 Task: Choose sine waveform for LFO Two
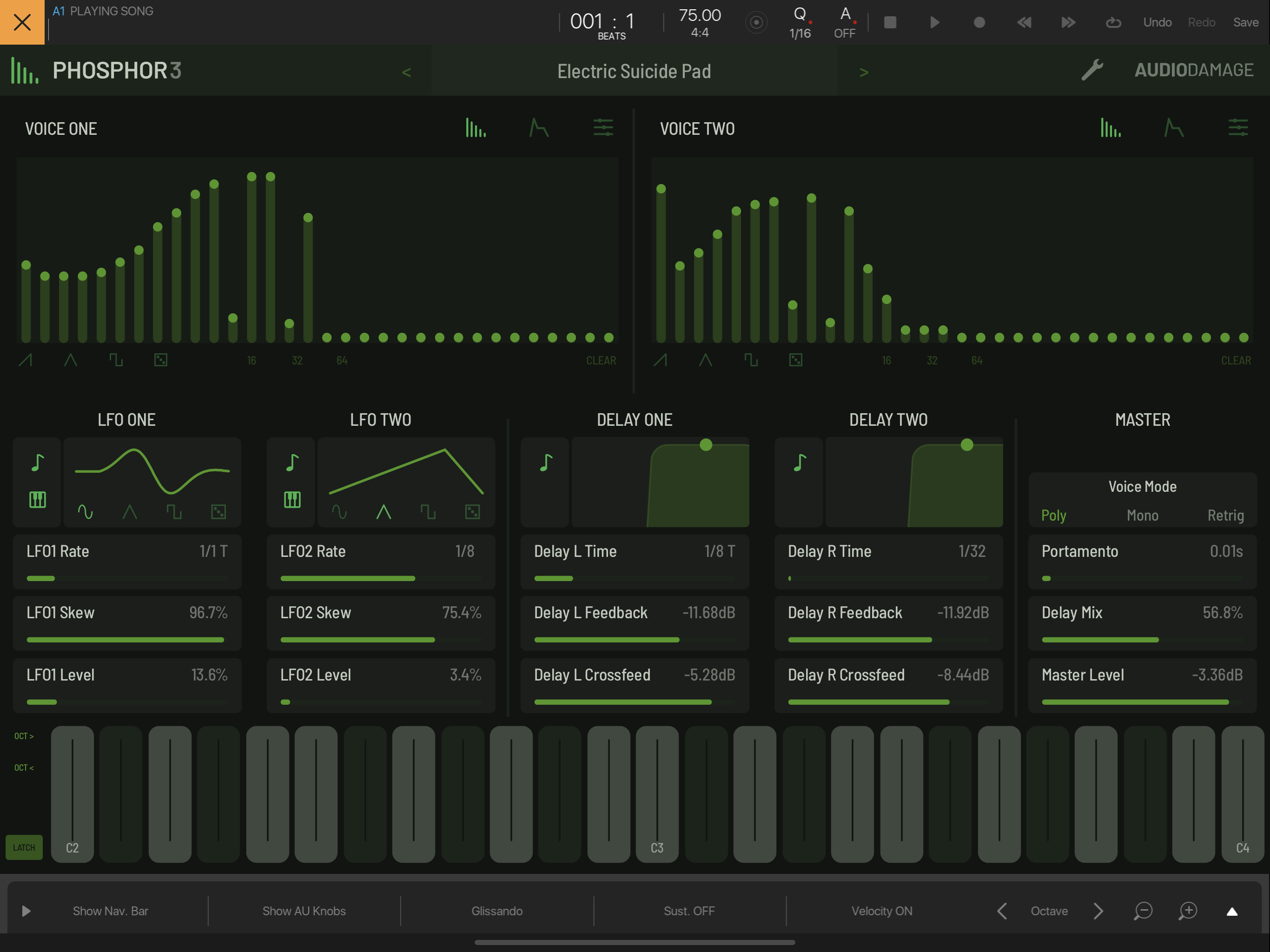pyautogui.click(x=339, y=512)
